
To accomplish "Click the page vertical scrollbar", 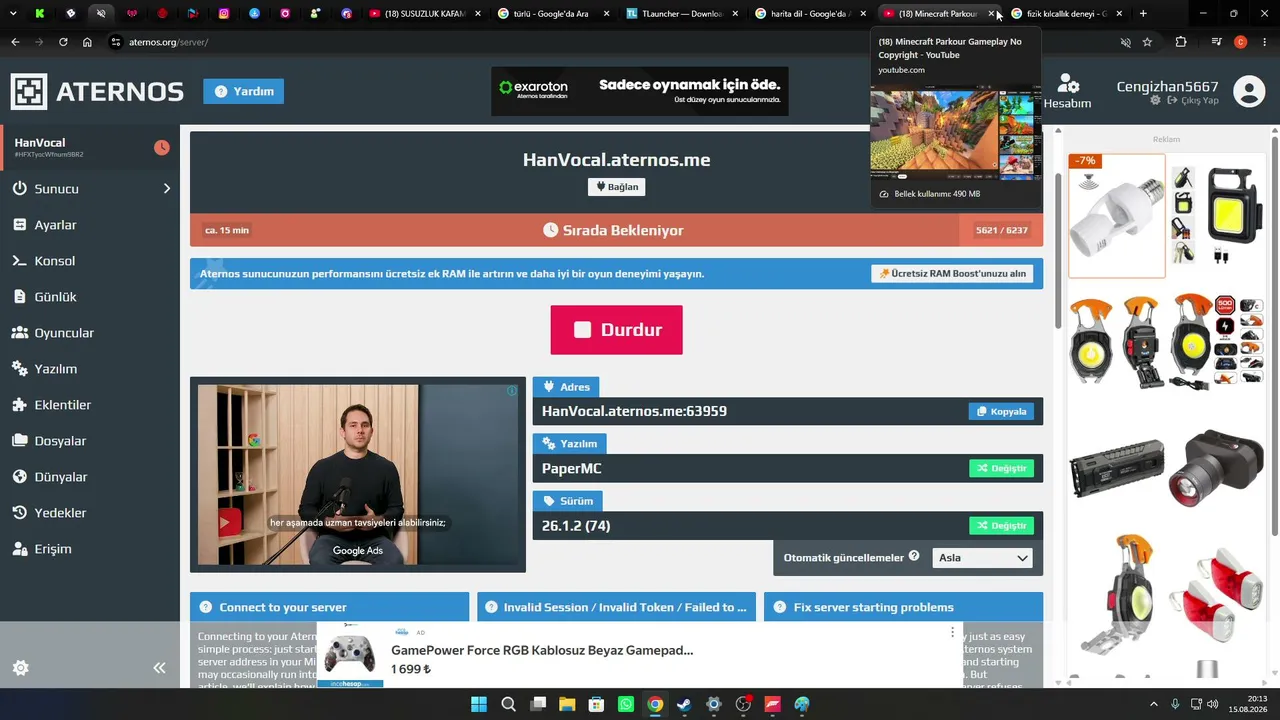I will click(x=1058, y=250).
